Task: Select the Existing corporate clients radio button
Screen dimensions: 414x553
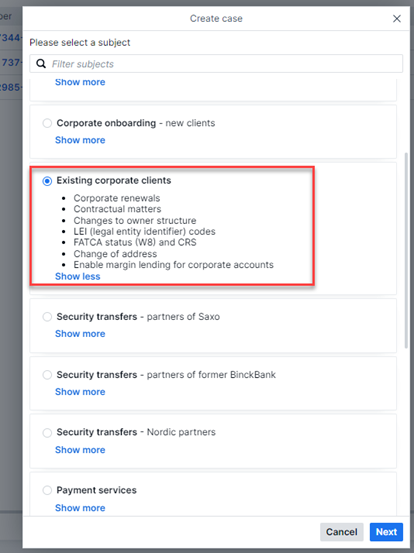Action: click(x=47, y=181)
